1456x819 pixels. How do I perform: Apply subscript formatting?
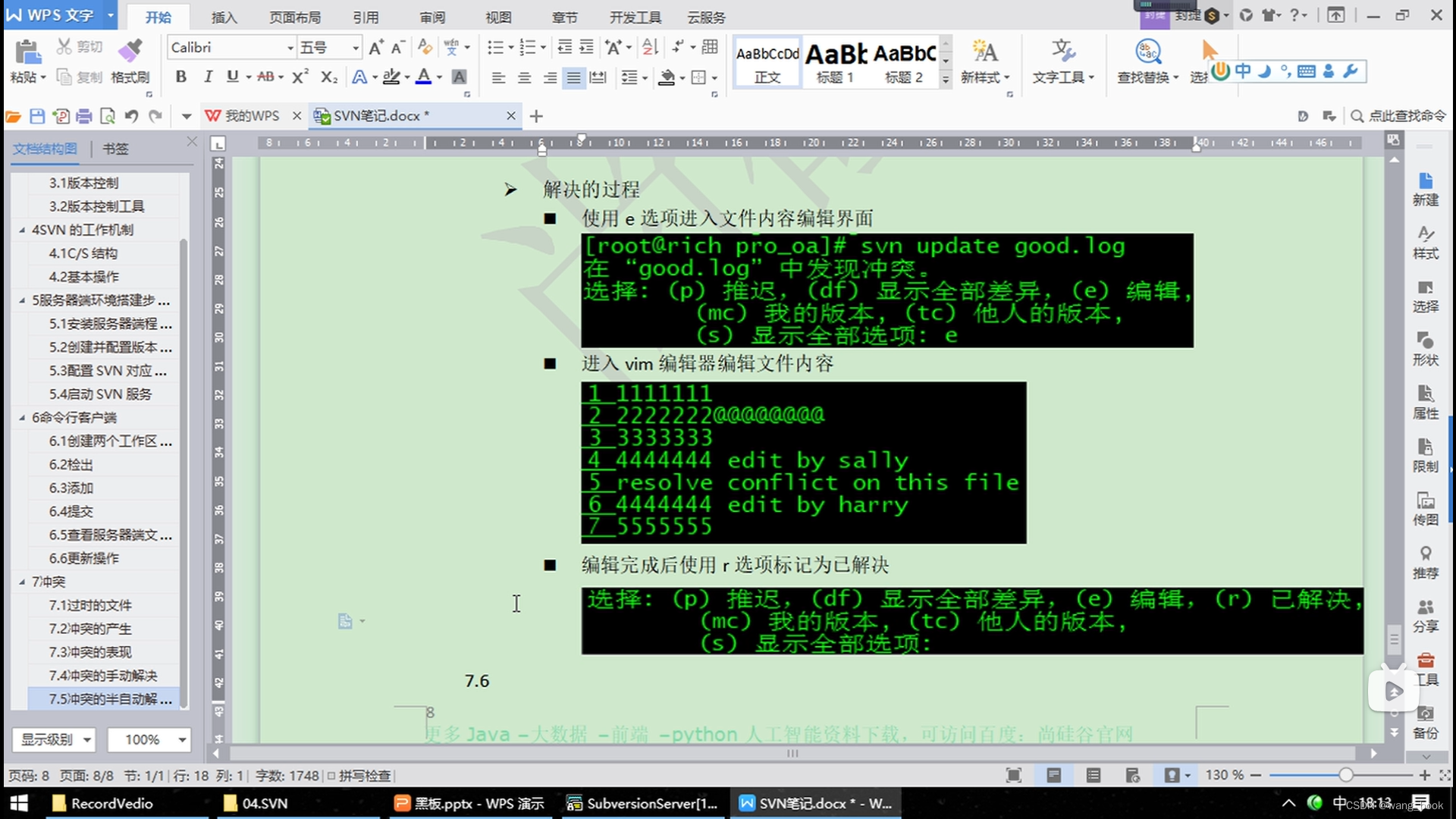(328, 77)
